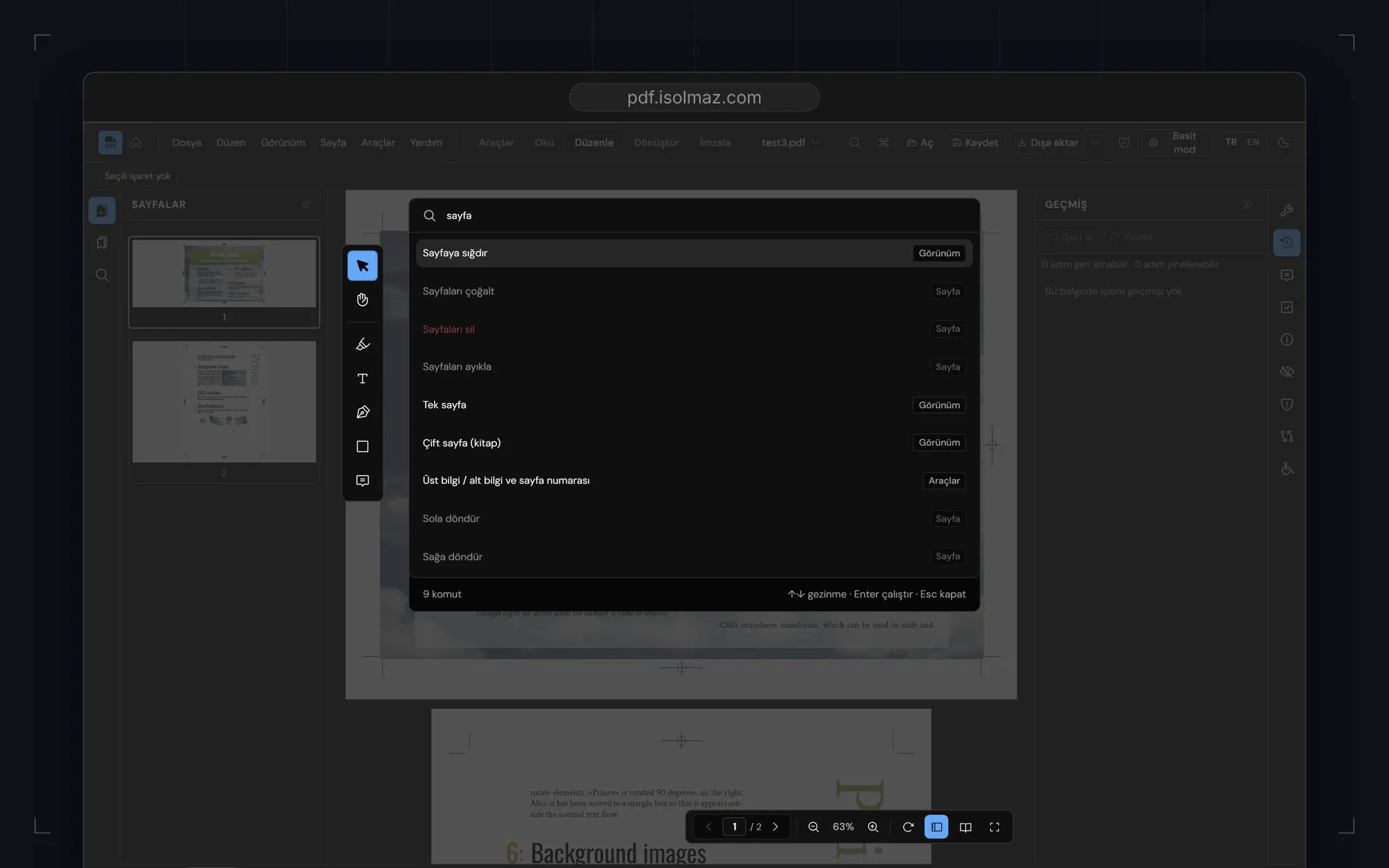Collapse the SAYFALAR panel
The height and width of the screenshot is (868, 1389).
point(306,204)
